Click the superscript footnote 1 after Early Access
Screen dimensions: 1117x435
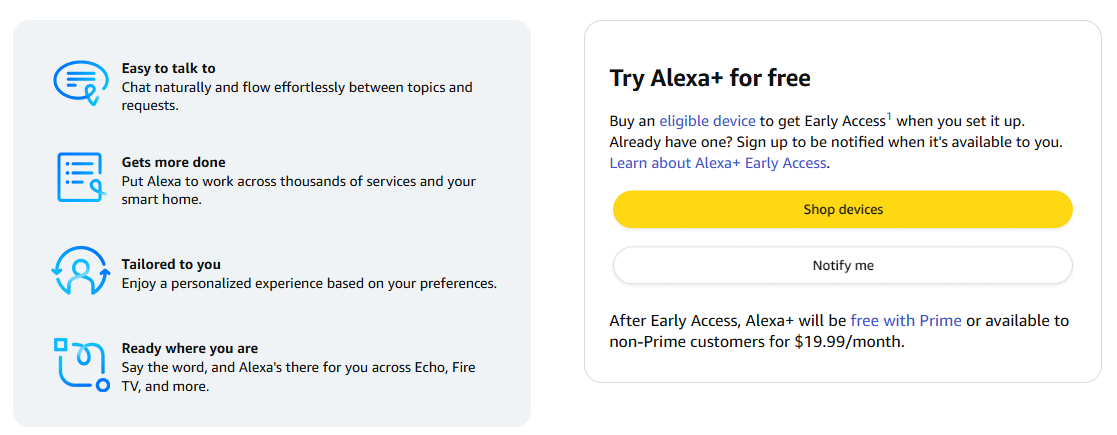click(x=888, y=116)
